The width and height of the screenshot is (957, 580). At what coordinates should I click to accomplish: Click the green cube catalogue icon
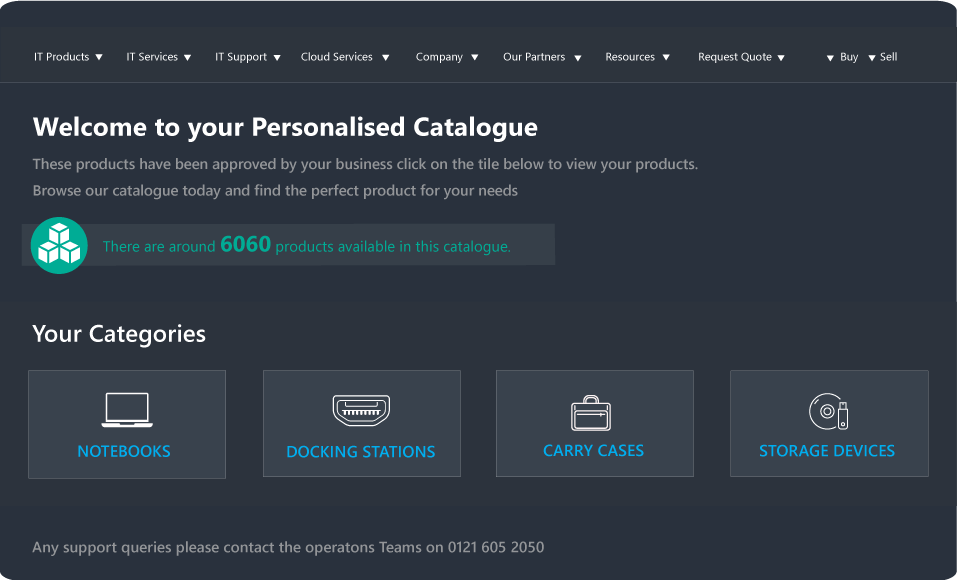click(x=59, y=245)
